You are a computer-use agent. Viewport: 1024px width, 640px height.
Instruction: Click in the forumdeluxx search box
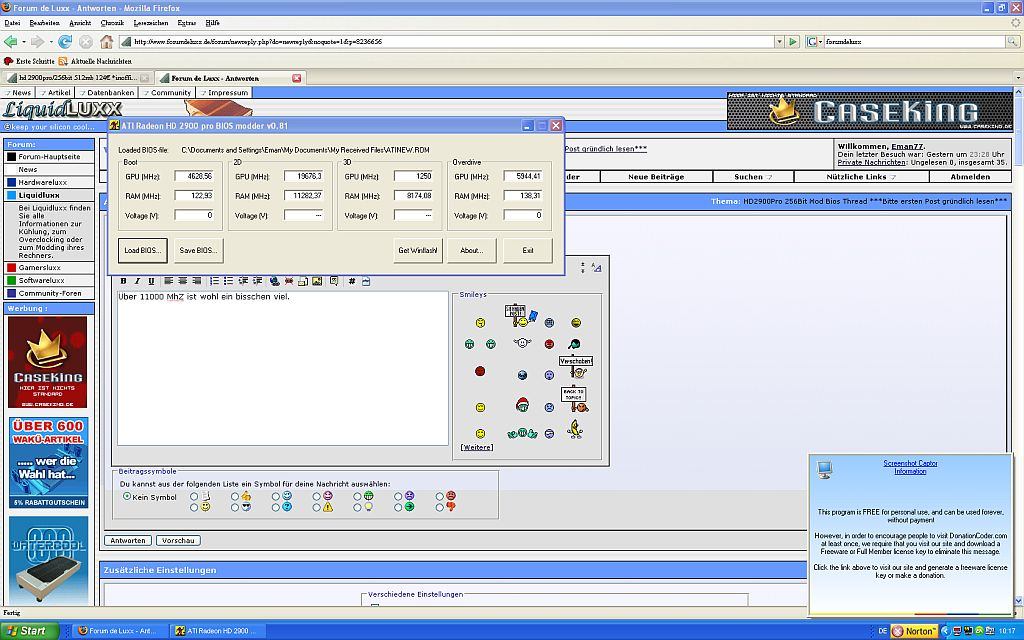(914, 41)
